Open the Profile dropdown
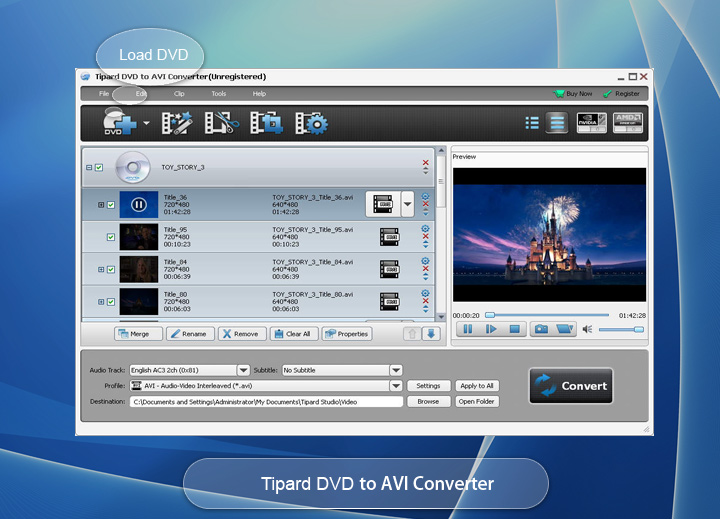 396,386
